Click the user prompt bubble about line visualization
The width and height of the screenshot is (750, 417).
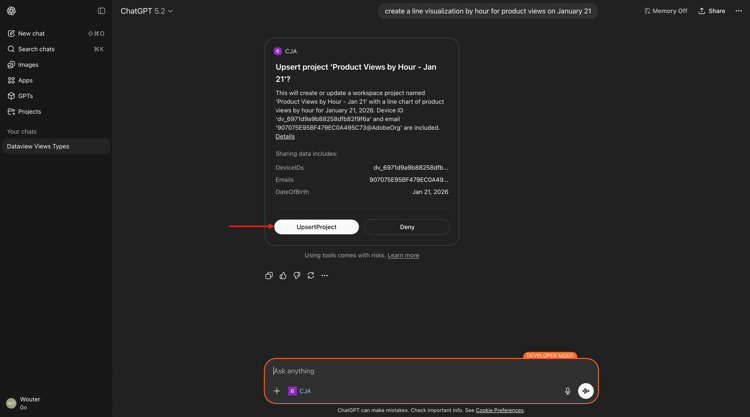coord(487,11)
